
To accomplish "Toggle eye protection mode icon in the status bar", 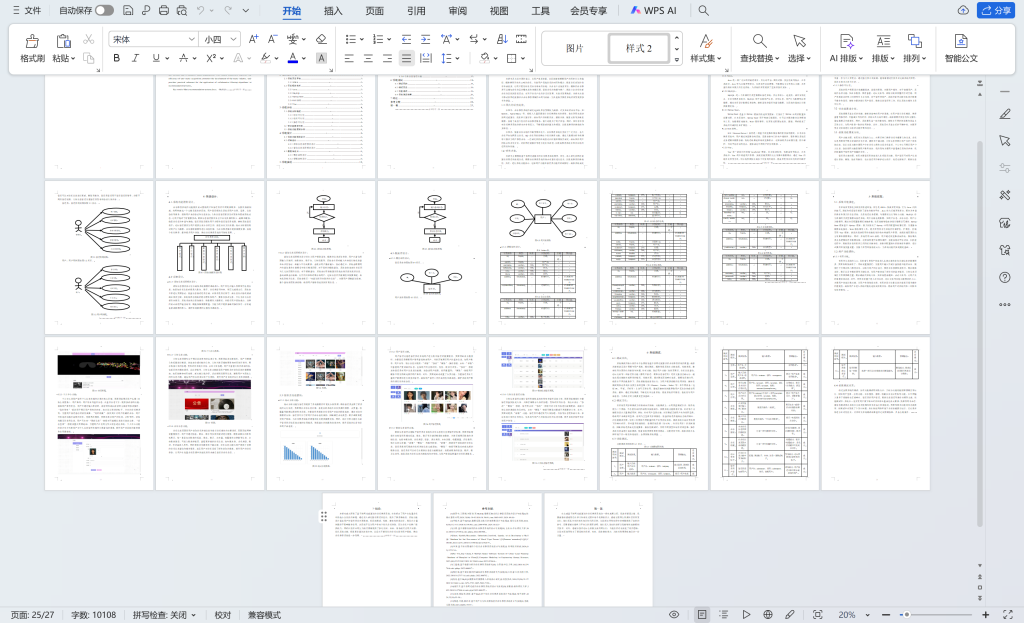I will click(674, 615).
